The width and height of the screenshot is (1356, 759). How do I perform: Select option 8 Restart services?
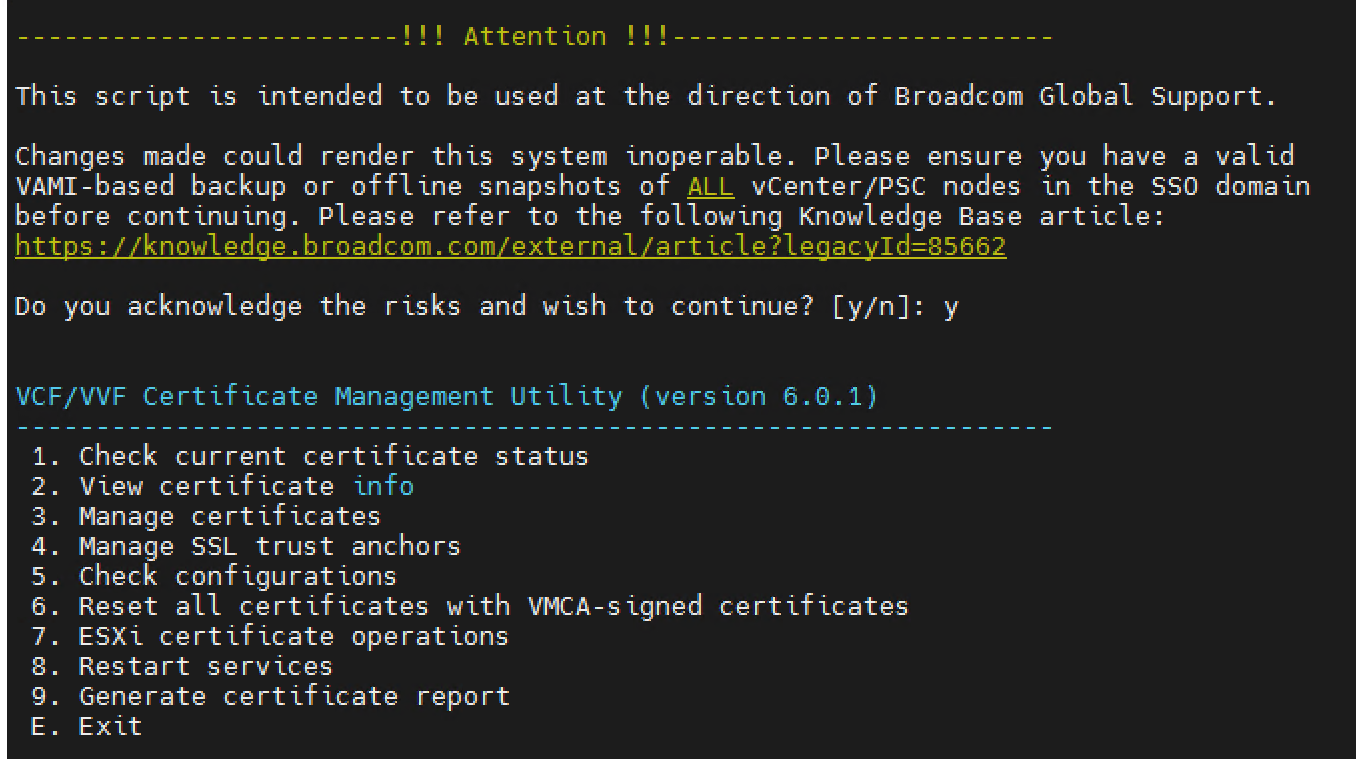[182, 667]
